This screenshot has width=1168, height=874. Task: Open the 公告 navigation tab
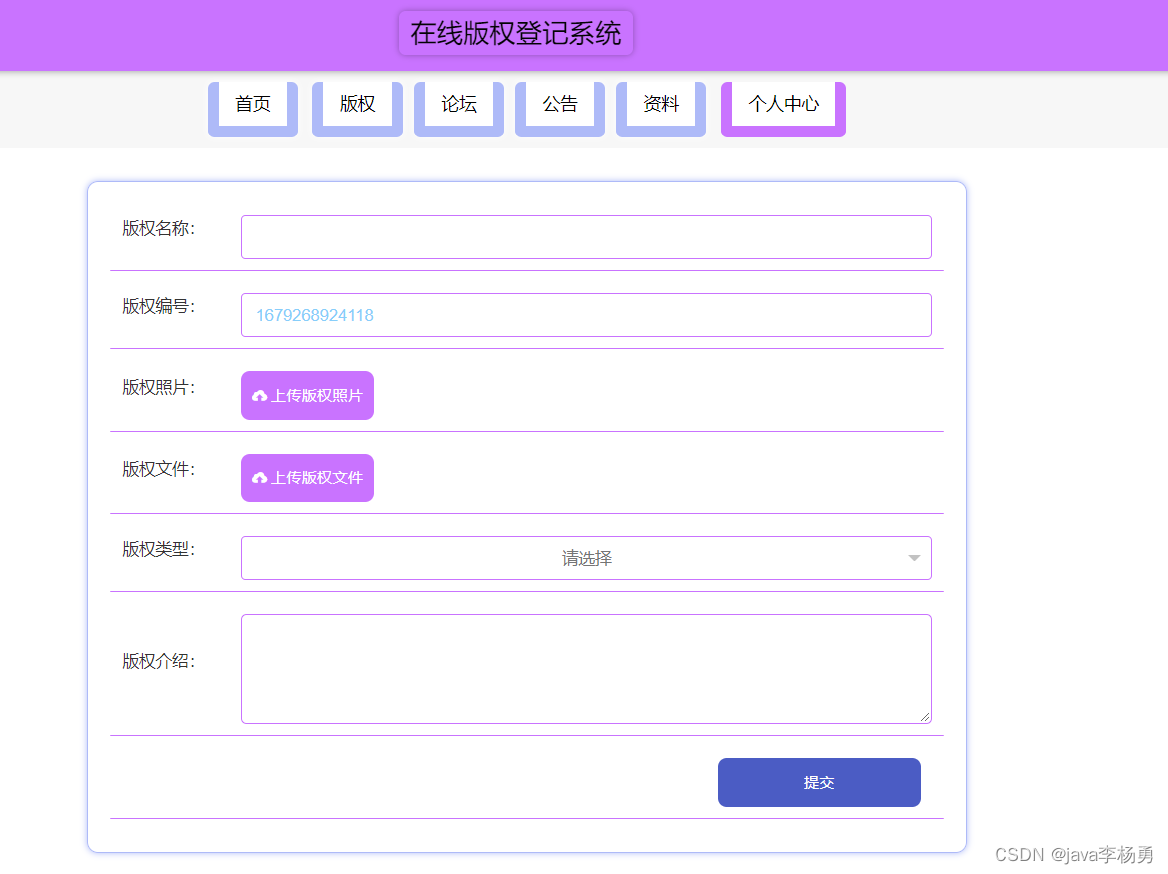(x=560, y=109)
